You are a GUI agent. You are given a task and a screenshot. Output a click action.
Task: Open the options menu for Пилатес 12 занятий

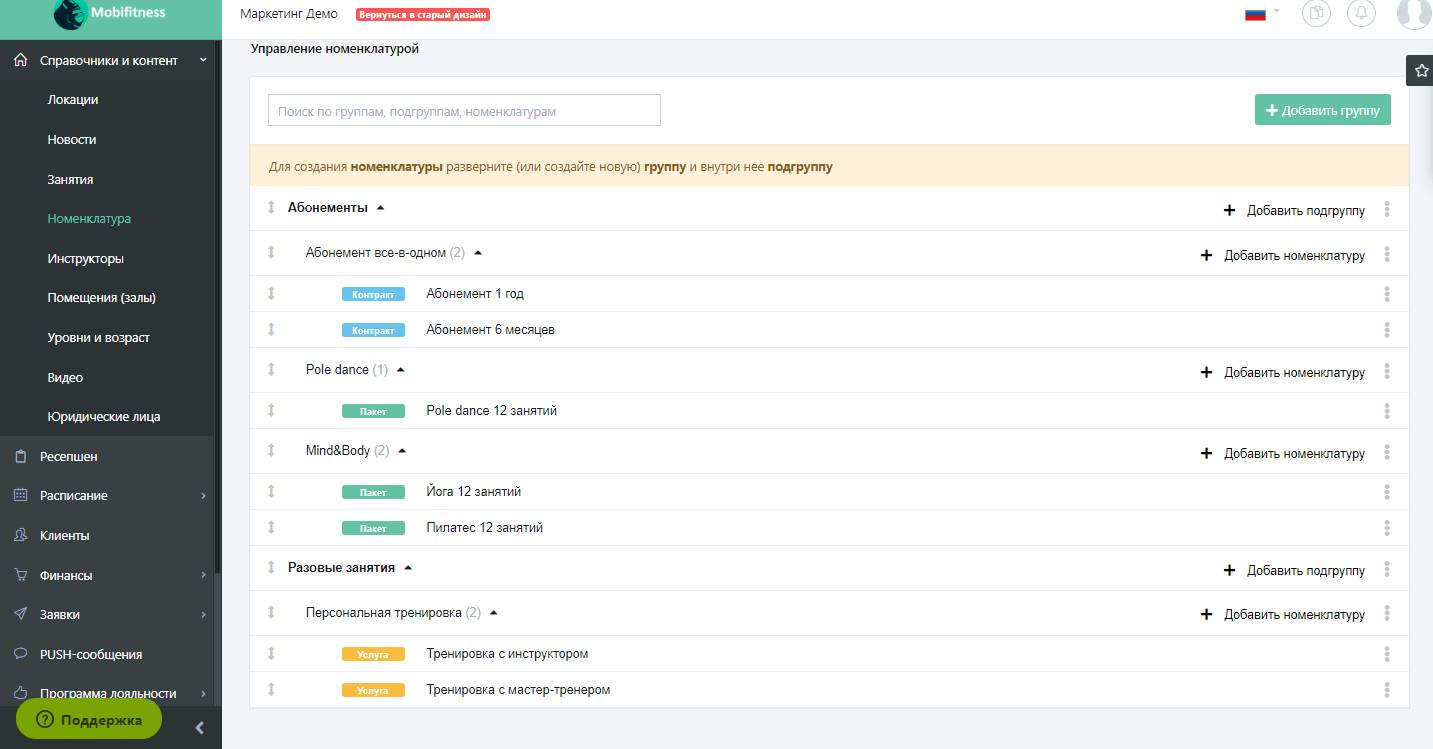1387,528
